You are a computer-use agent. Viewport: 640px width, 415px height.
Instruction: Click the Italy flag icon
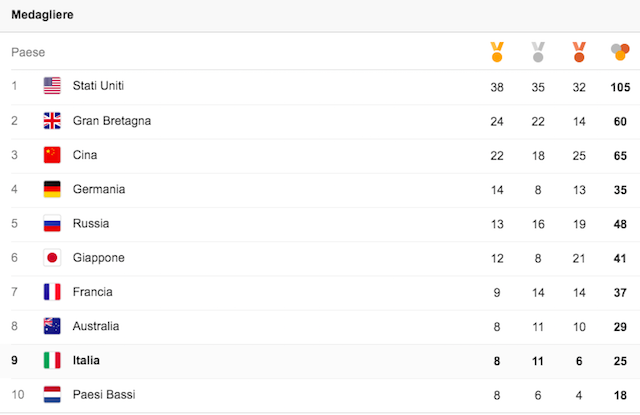point(52,360)
